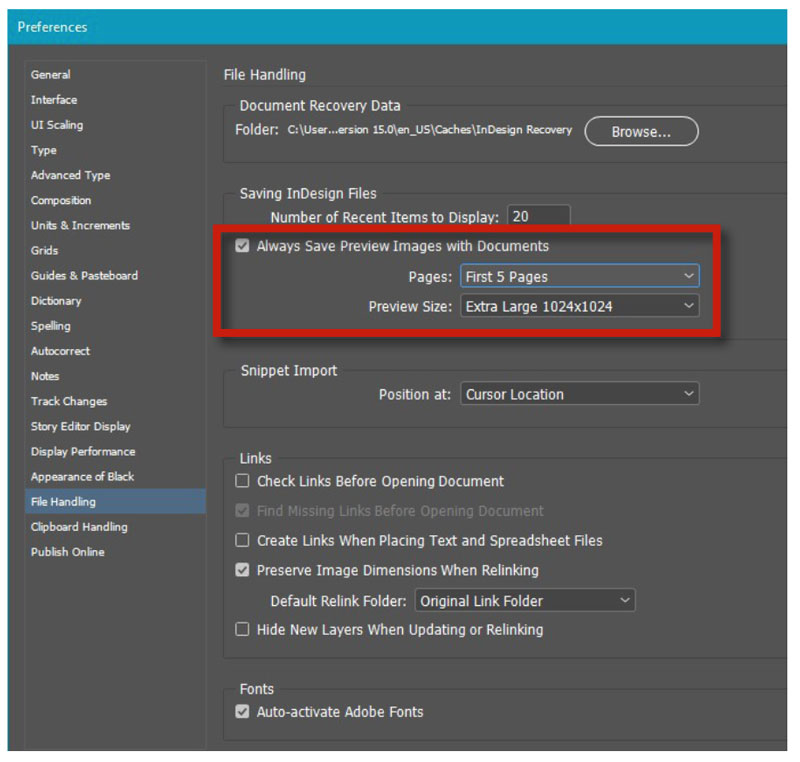Go to Type preferences

coord(43,150)
